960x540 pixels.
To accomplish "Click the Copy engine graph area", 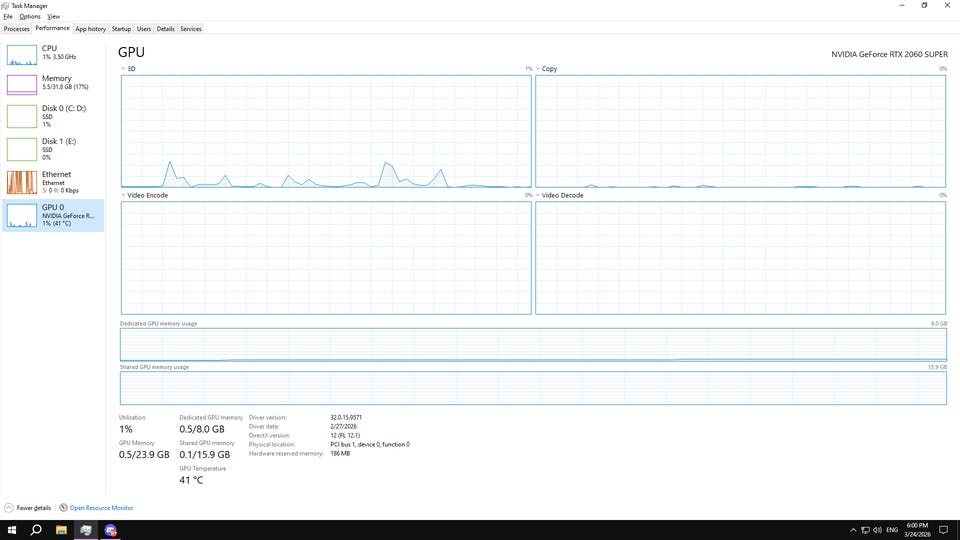I will (740, 131).
